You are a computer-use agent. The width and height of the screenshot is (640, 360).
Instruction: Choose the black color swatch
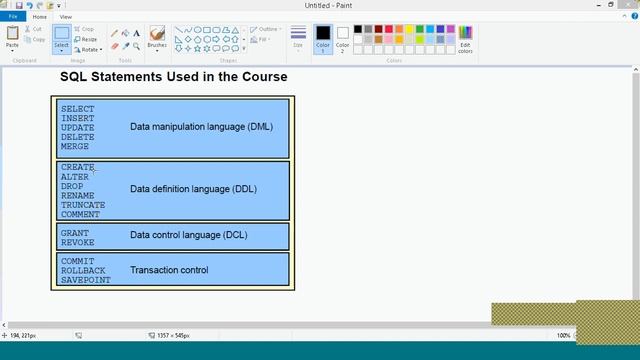(x=358, y=29)
